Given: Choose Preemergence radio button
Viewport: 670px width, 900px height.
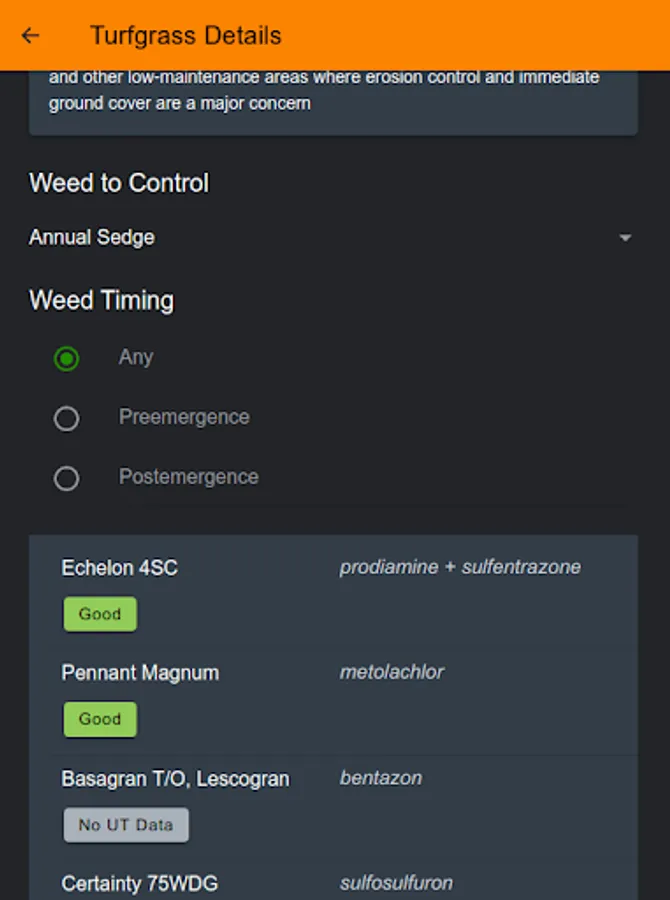Looking at the screenshot, I should [67, 418].
